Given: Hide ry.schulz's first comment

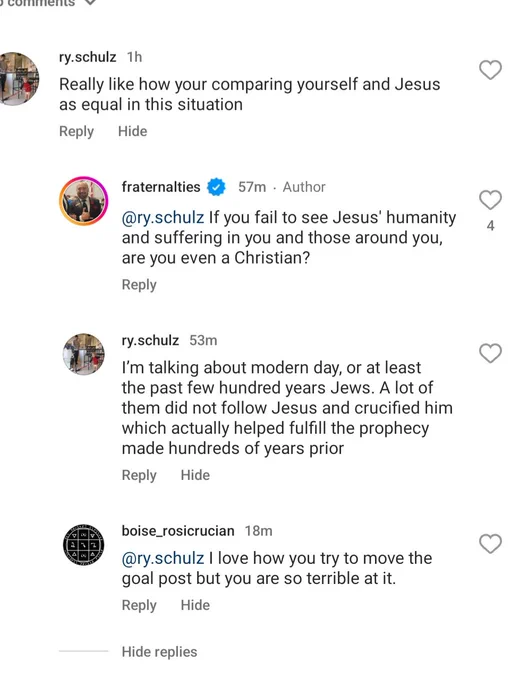Looking at the screenshot, I should [x=132, y=131].
